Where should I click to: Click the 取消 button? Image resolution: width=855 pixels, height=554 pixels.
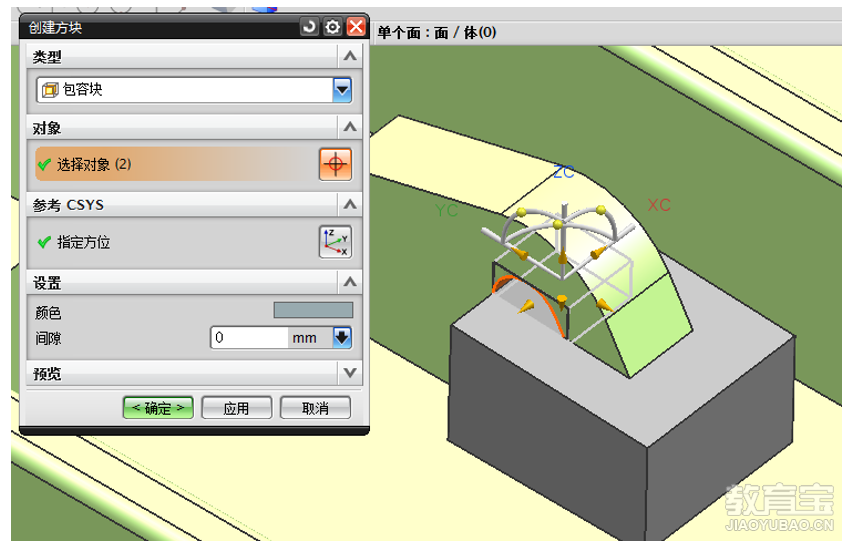coord(315,408)
